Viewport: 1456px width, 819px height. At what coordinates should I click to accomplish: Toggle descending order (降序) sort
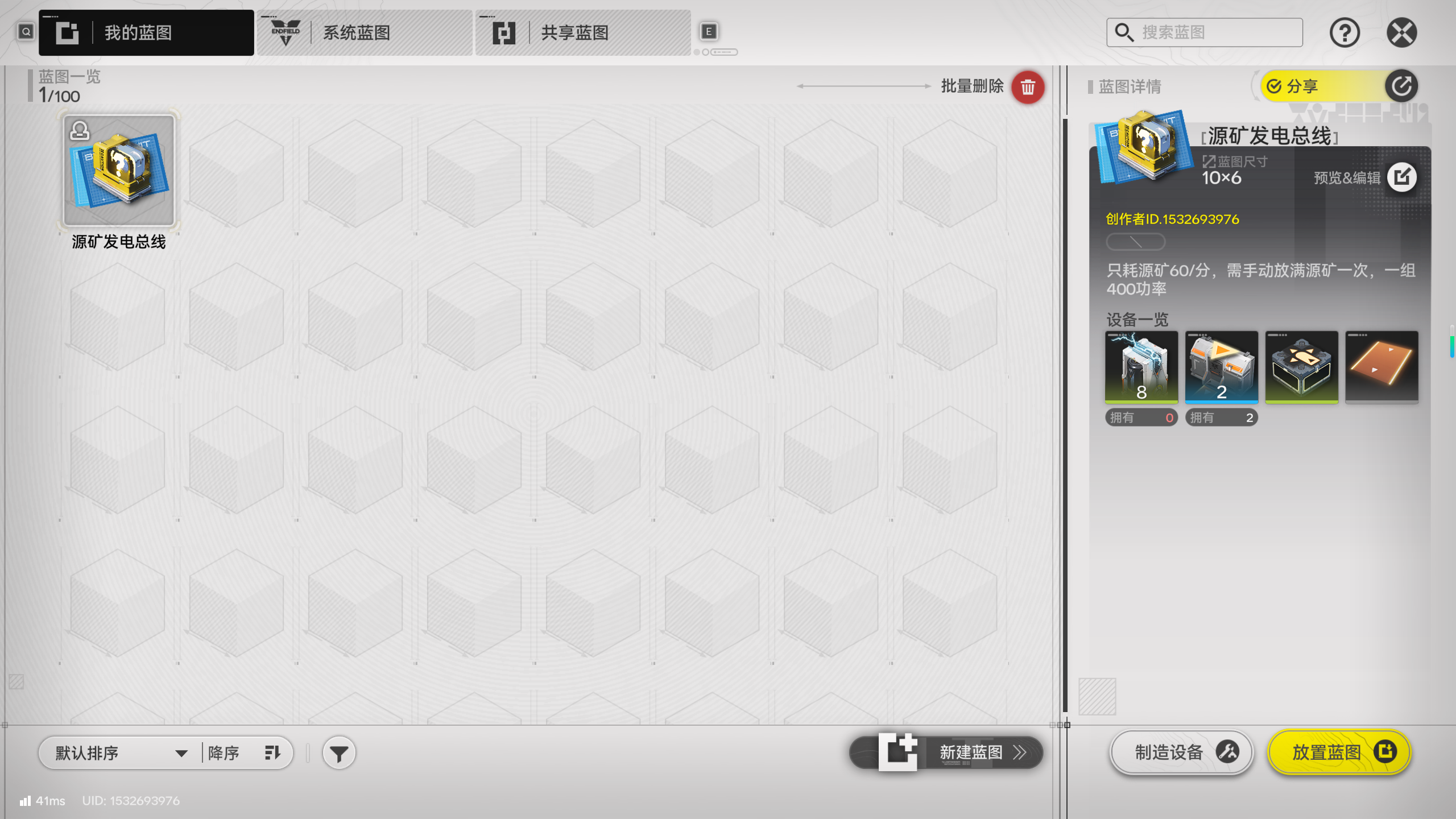[245, 753]
